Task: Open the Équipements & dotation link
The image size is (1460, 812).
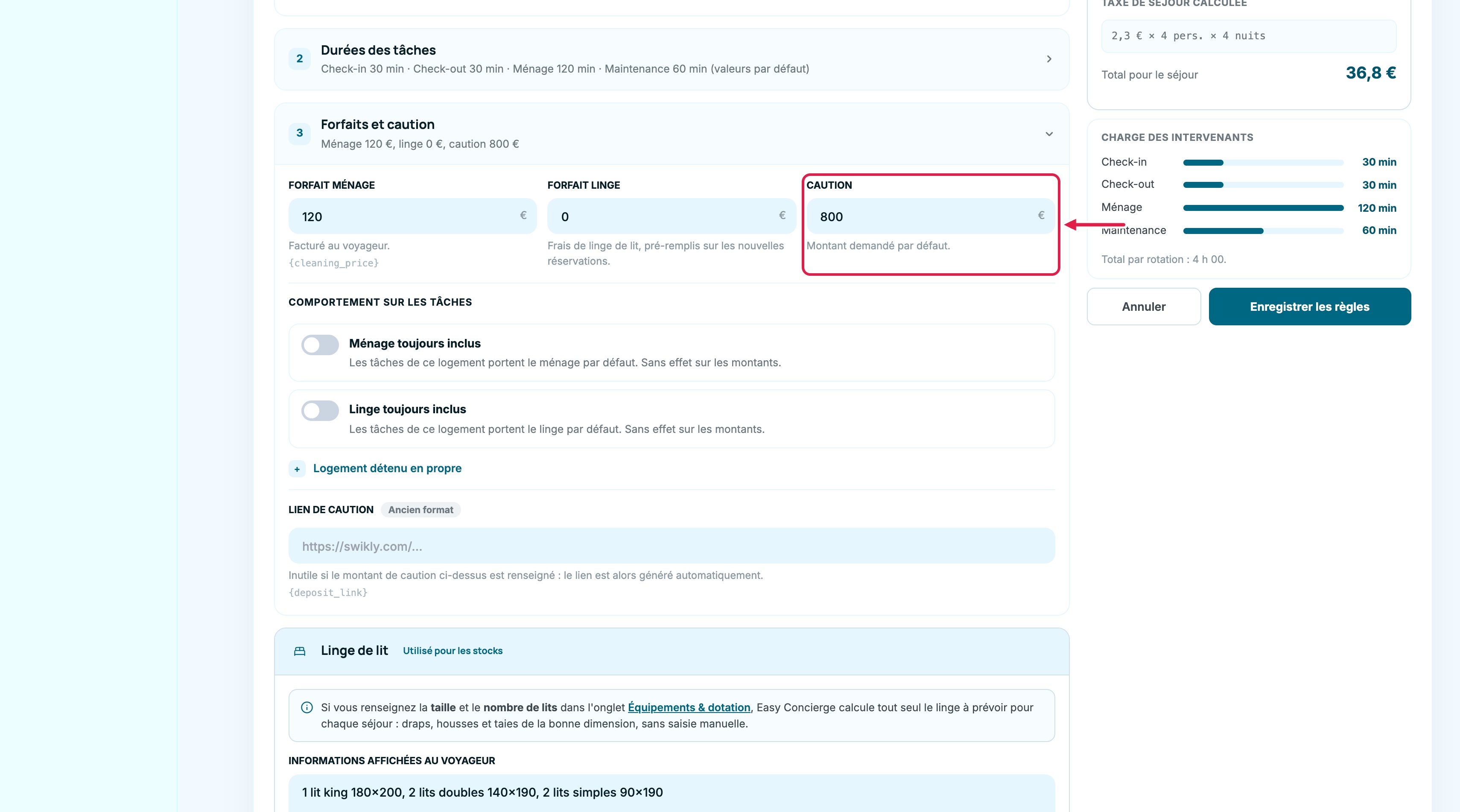Action: point(689,708)
